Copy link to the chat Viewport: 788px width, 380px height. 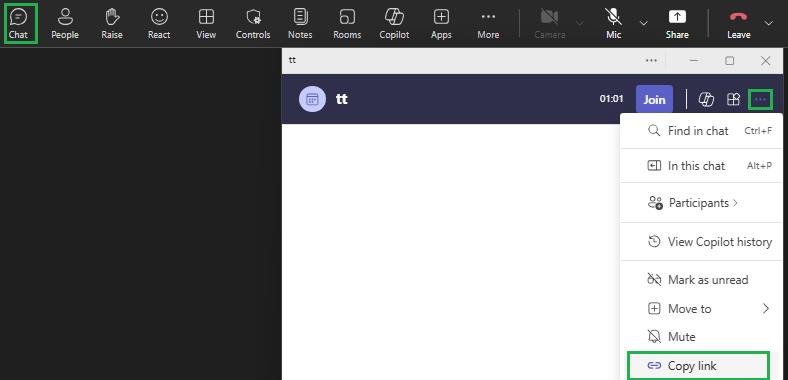click(699, 366)
